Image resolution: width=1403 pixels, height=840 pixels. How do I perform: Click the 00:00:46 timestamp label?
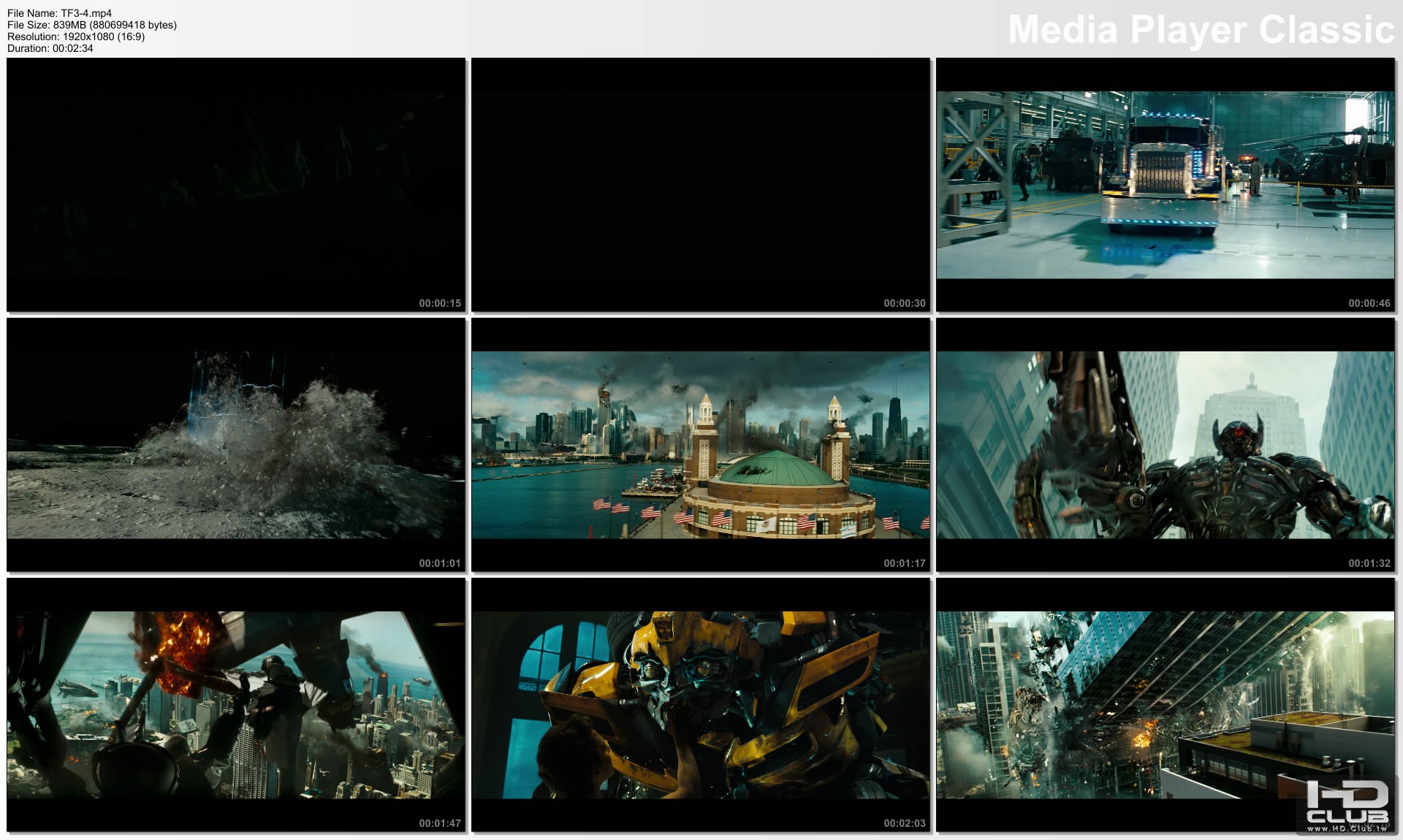(1369, 303)
